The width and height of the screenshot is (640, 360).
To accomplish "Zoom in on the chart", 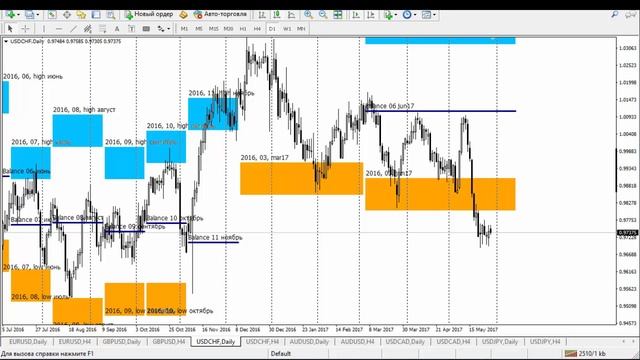I will 309,15.
